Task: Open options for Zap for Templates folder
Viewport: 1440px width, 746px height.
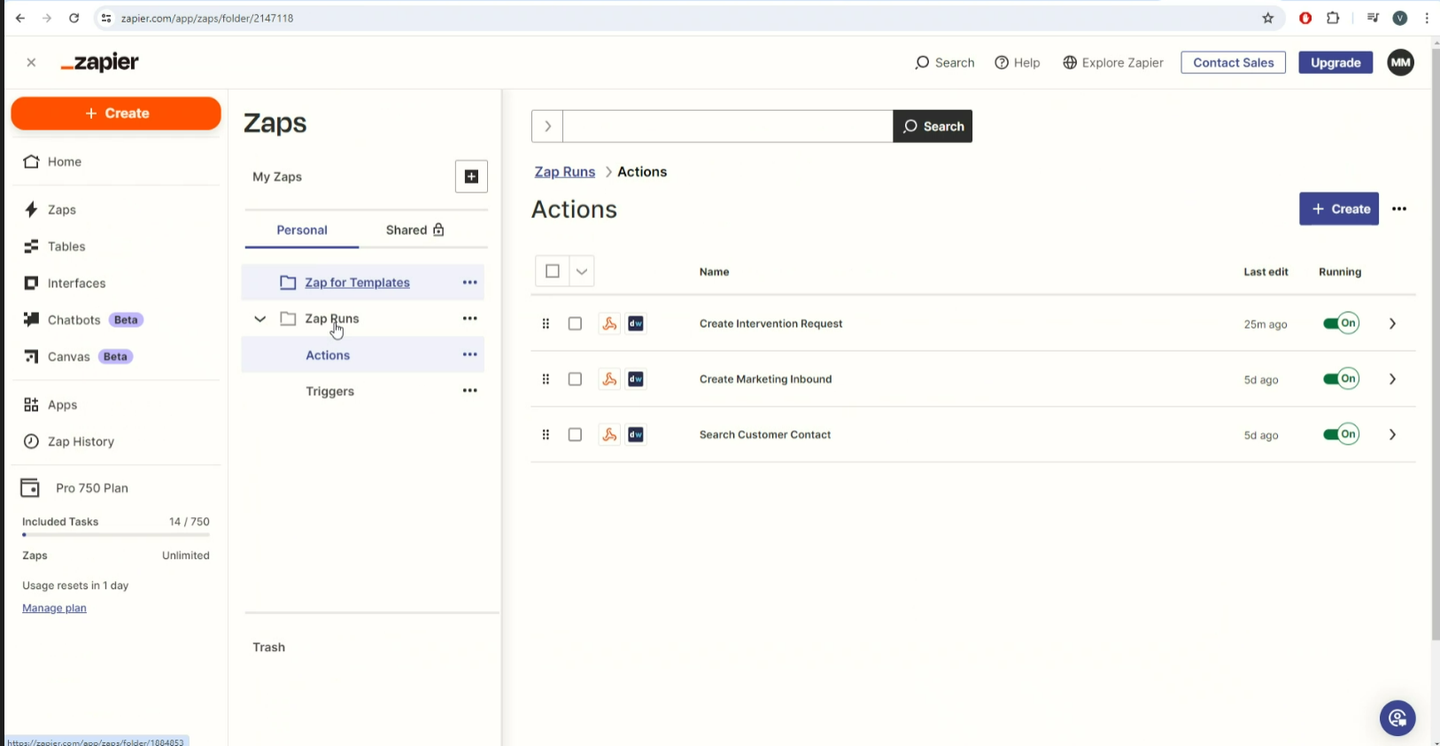Action: click(469, 282)
